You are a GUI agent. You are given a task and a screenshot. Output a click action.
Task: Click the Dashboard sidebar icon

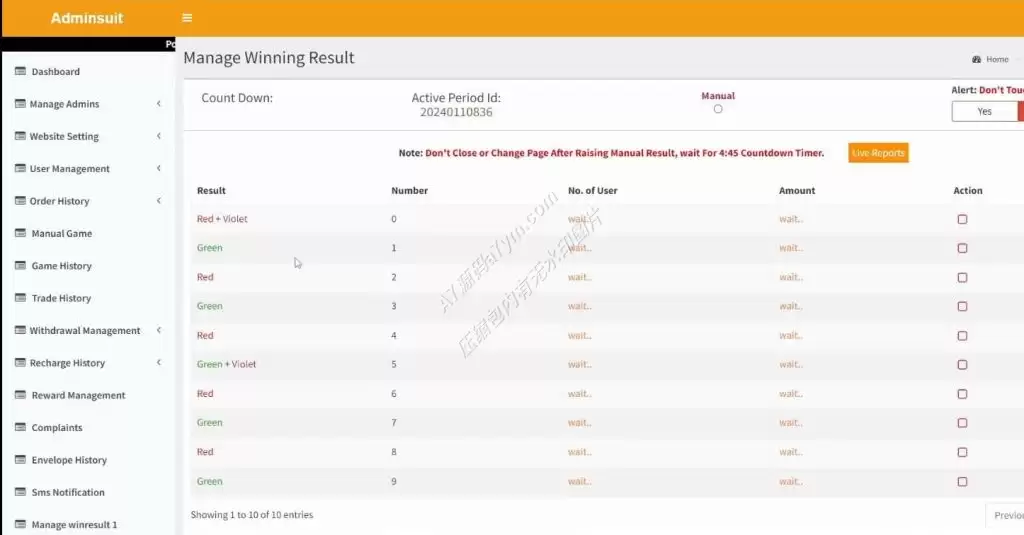pyautogui.click(x=20, y=71)
